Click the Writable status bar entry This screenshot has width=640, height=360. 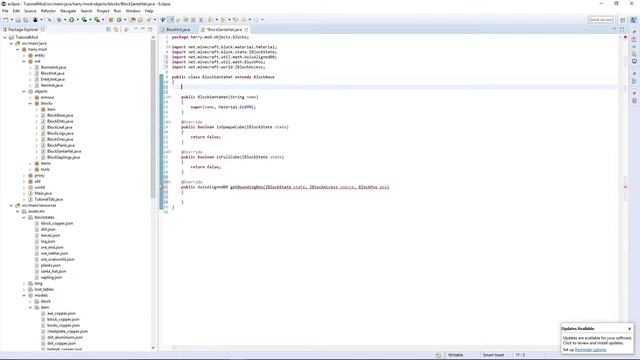tap(456, 355)
